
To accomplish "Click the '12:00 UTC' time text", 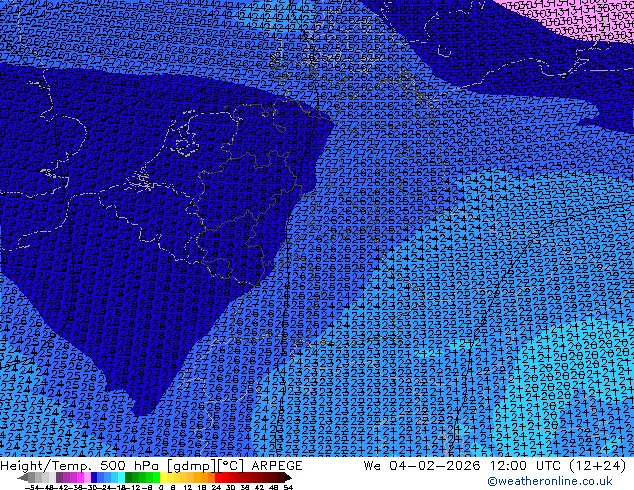I will click(527, 466).
